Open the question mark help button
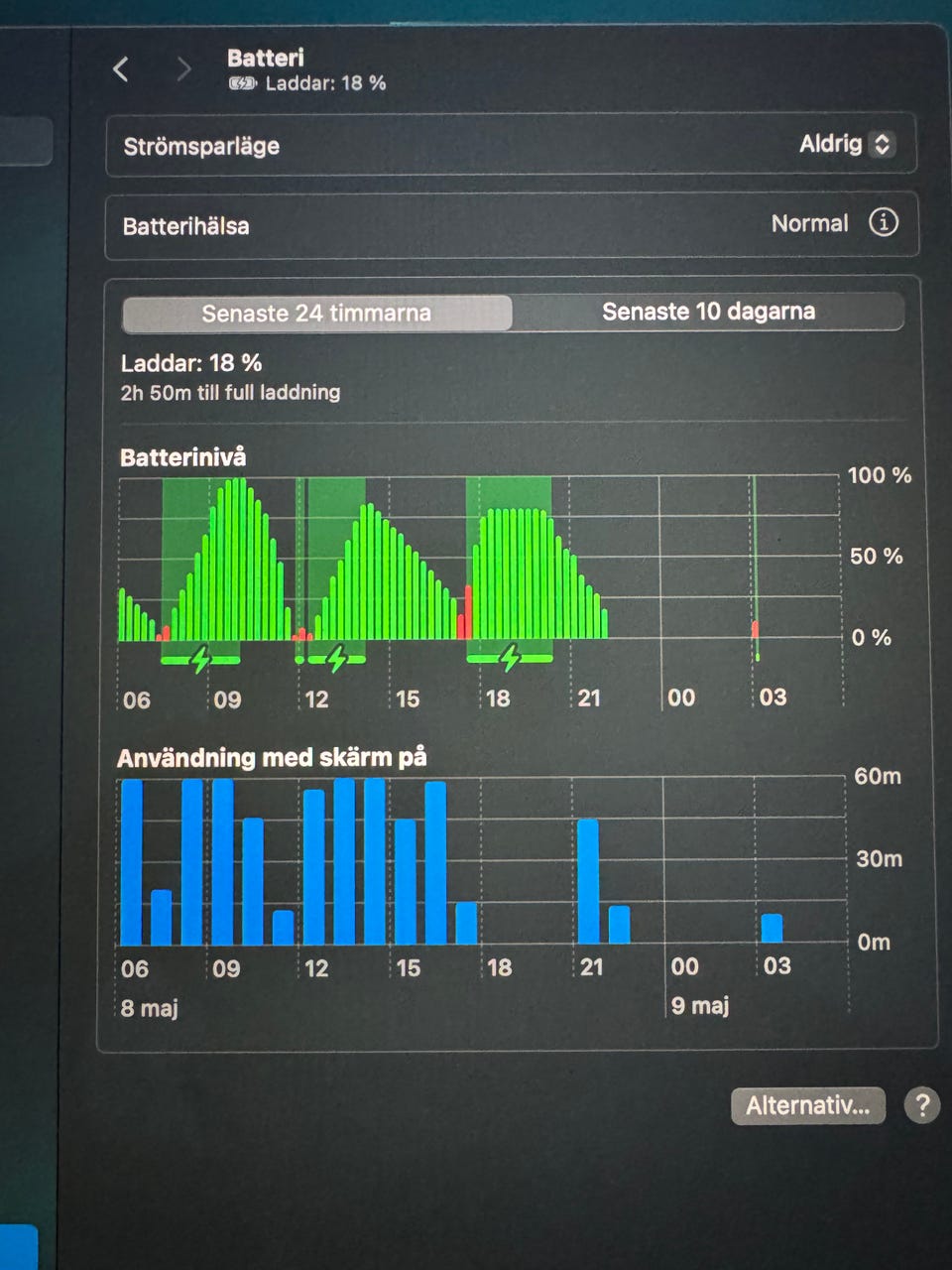The height and width of the screenshot is (1270, 952). click(x=922, y=1104)
